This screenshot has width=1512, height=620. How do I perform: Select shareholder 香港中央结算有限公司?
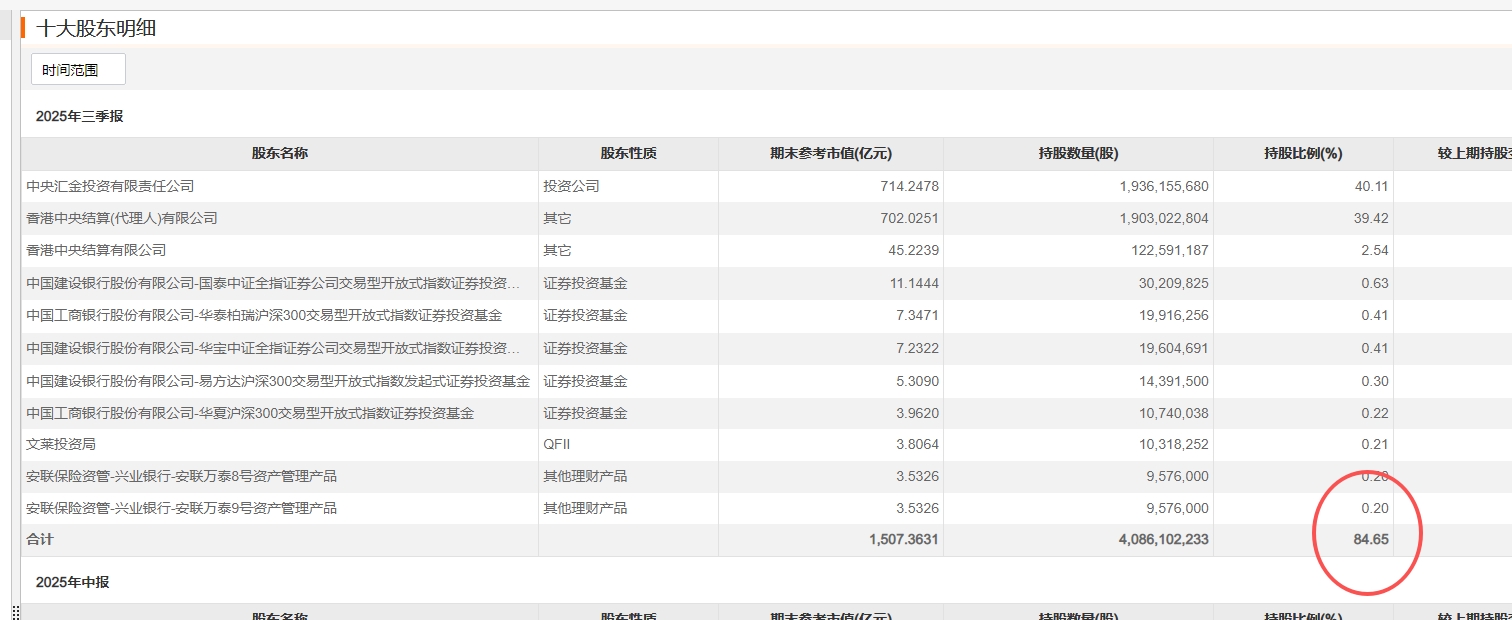pyautogui.click(x=96, y=250)
